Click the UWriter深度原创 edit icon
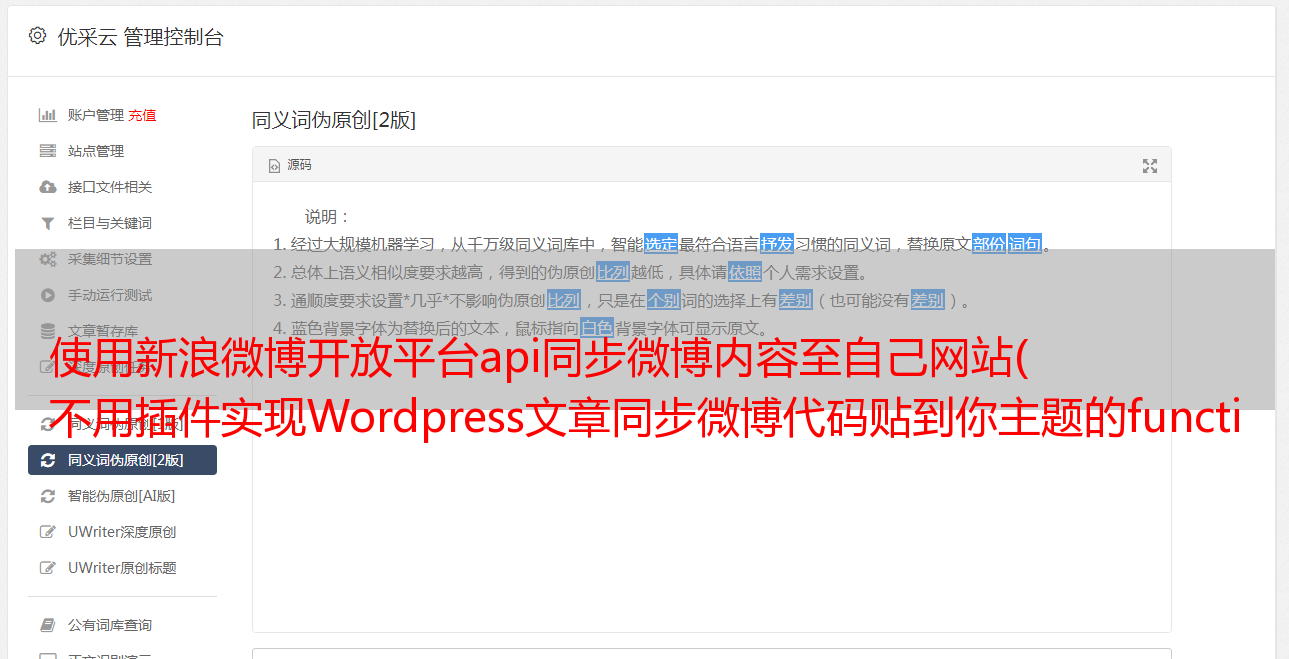The width and height of the screenshot is (1289, 659). click(47, 532)
